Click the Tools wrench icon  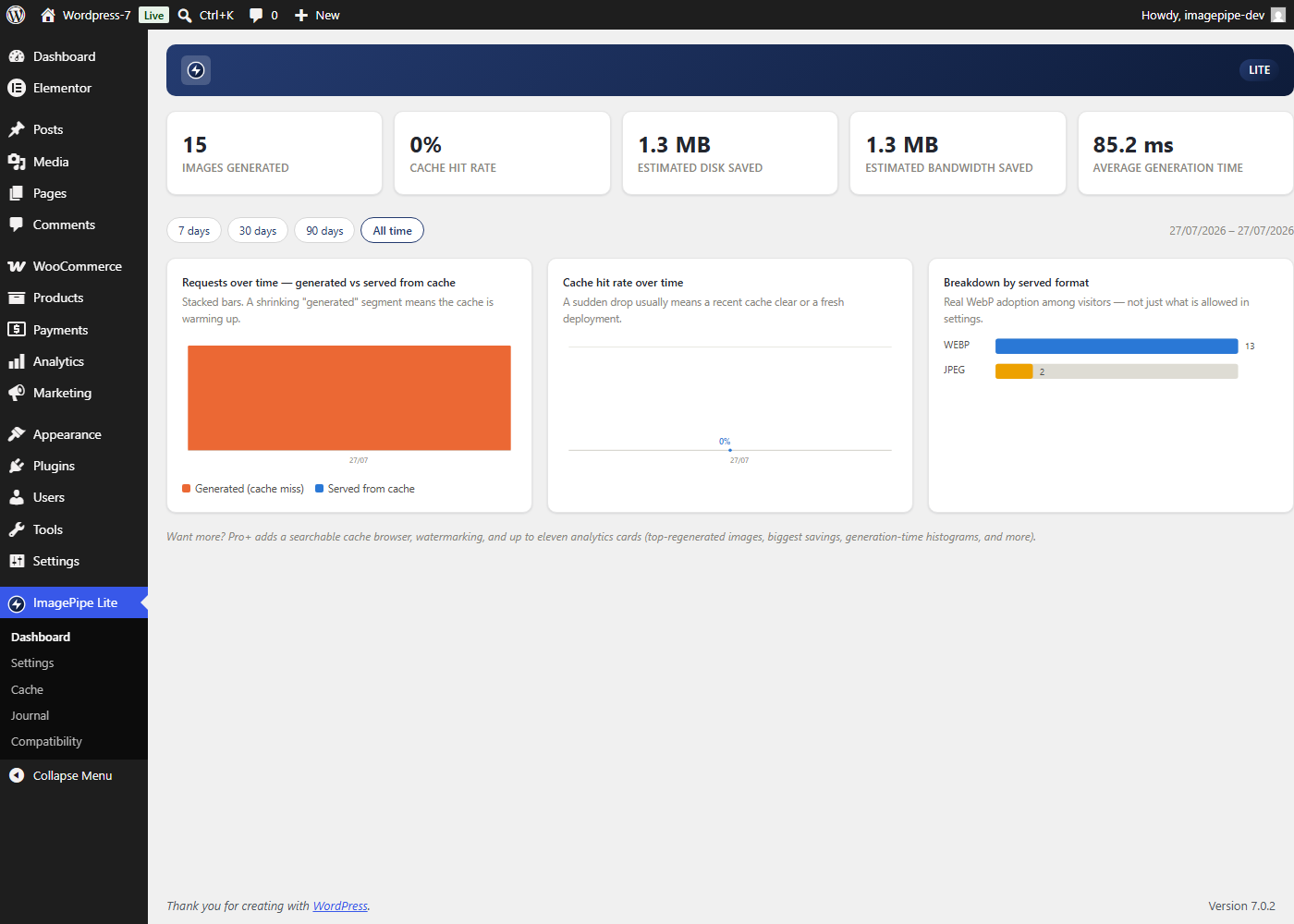(x=17, y=529)
